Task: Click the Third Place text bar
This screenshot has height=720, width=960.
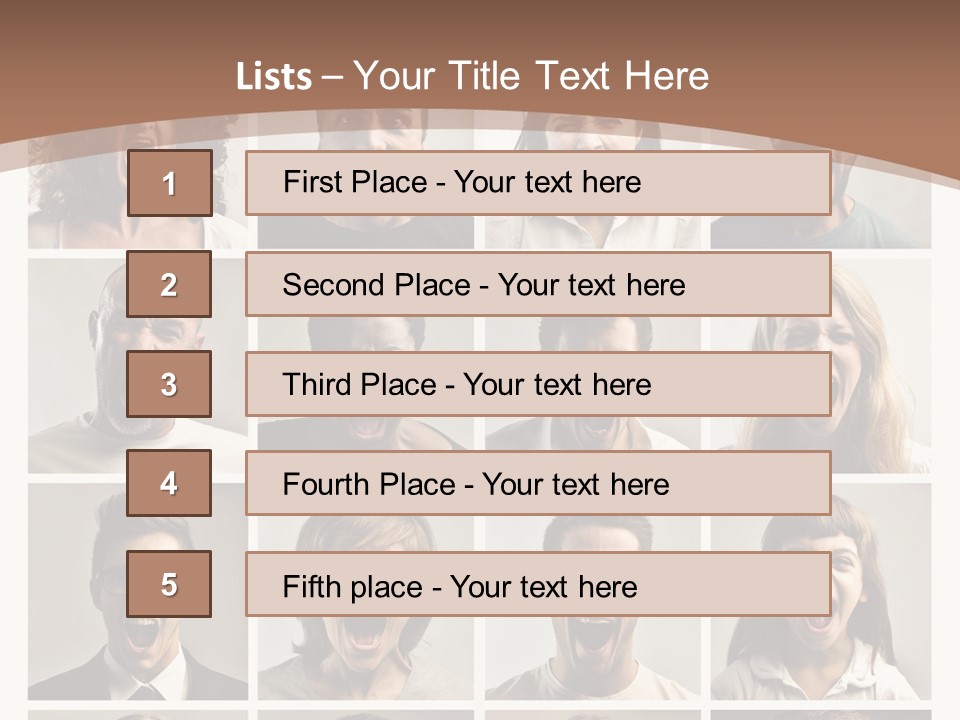Action: click(x=538, y=384)
